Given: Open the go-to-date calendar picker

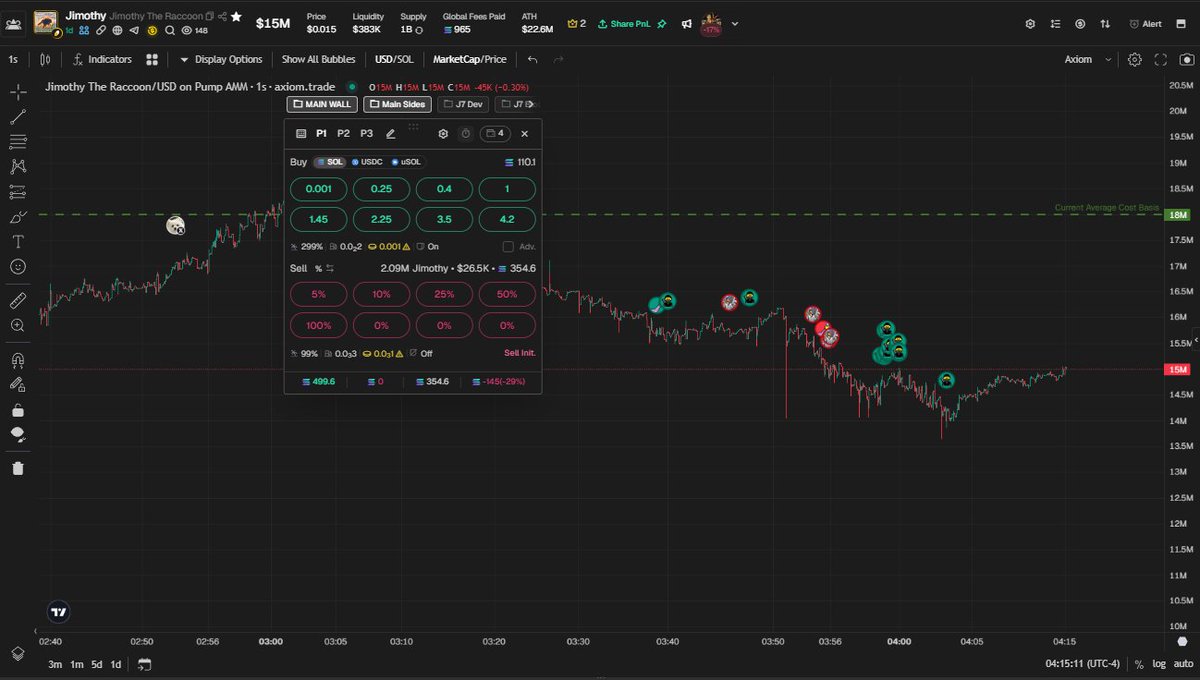Looking at the screenshot, I should click(x=145, y=664).
